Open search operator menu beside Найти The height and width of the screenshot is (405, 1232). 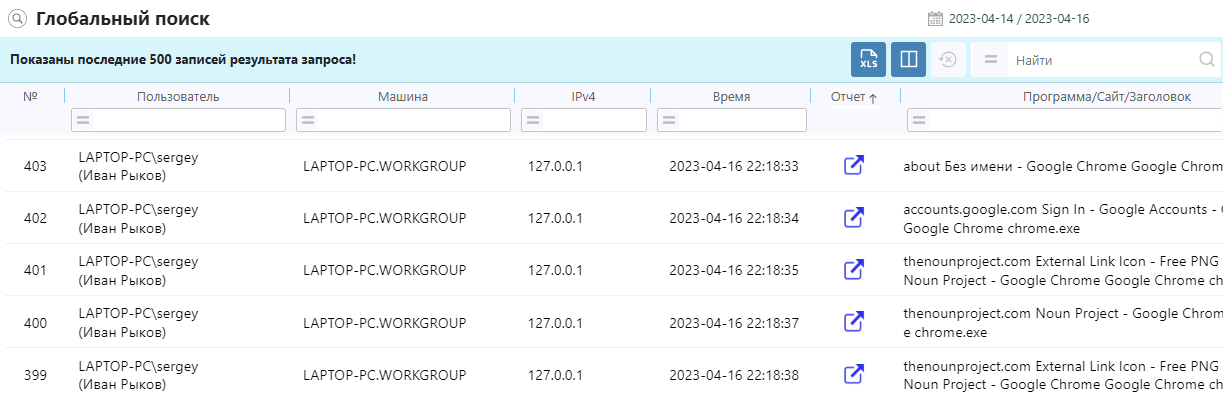(x=991, y=60)
